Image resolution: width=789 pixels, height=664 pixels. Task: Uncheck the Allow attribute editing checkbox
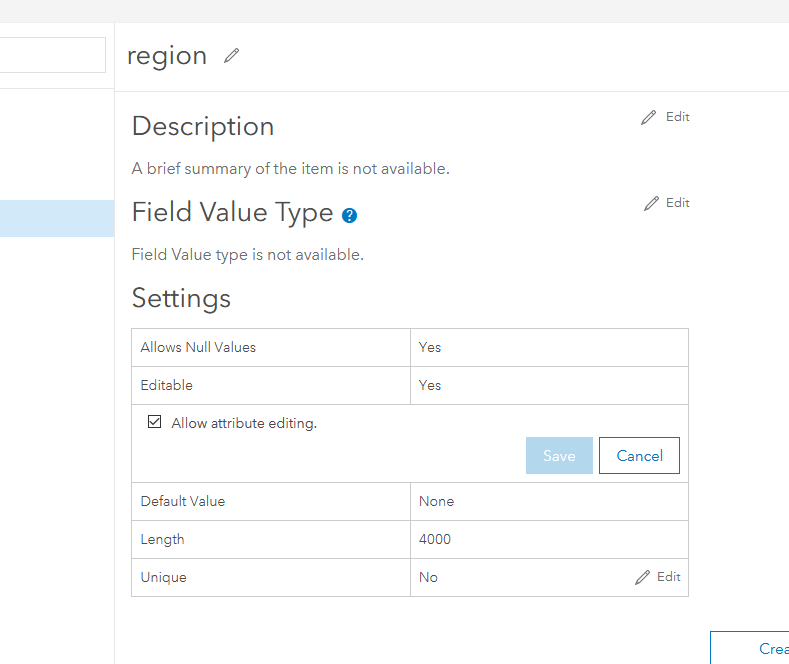154,422
